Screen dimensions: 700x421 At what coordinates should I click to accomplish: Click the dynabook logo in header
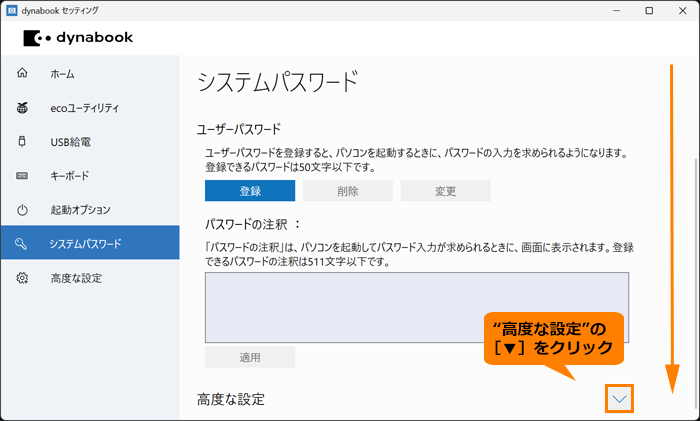78,38
